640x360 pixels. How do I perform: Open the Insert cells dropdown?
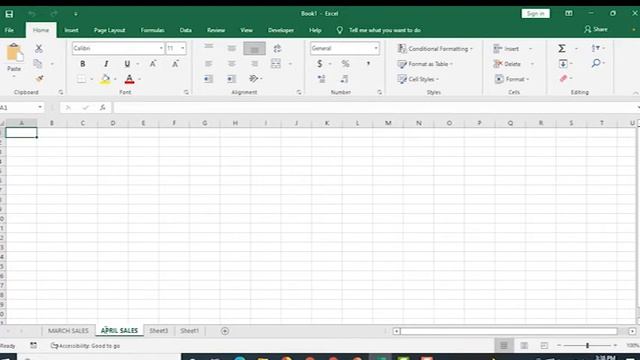pos(531,49)
